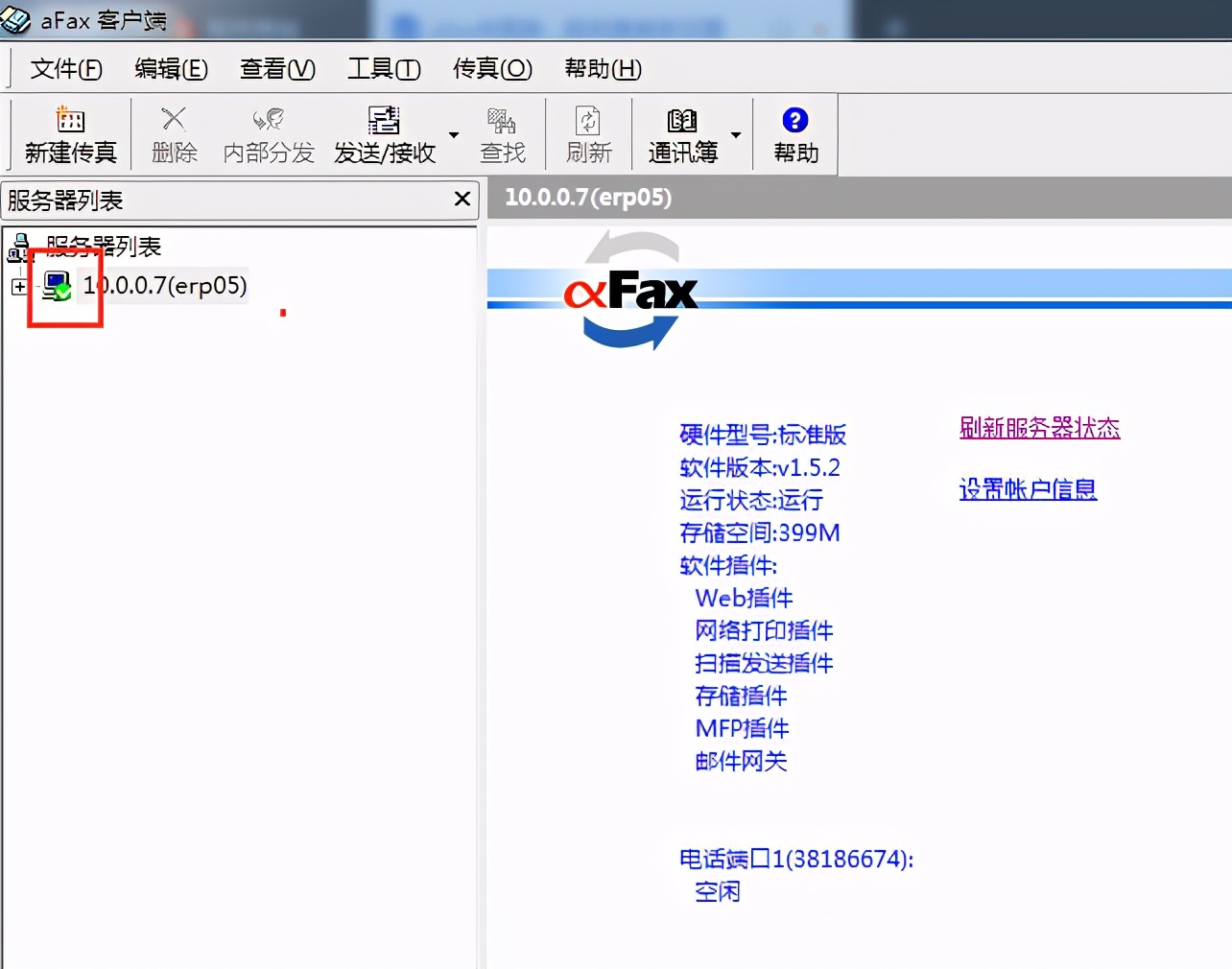Click the 存储空间:399M text
The image size is (1232, 969).
pyautogui.click(x=760, y=532)
